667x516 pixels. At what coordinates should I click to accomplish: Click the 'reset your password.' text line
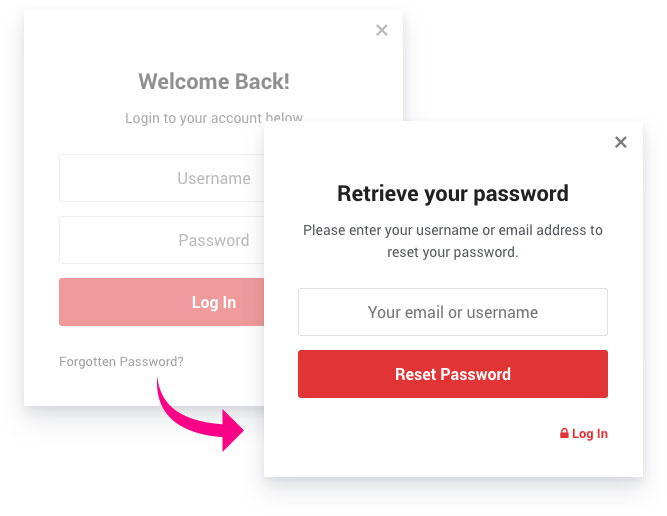coord(452,252)
